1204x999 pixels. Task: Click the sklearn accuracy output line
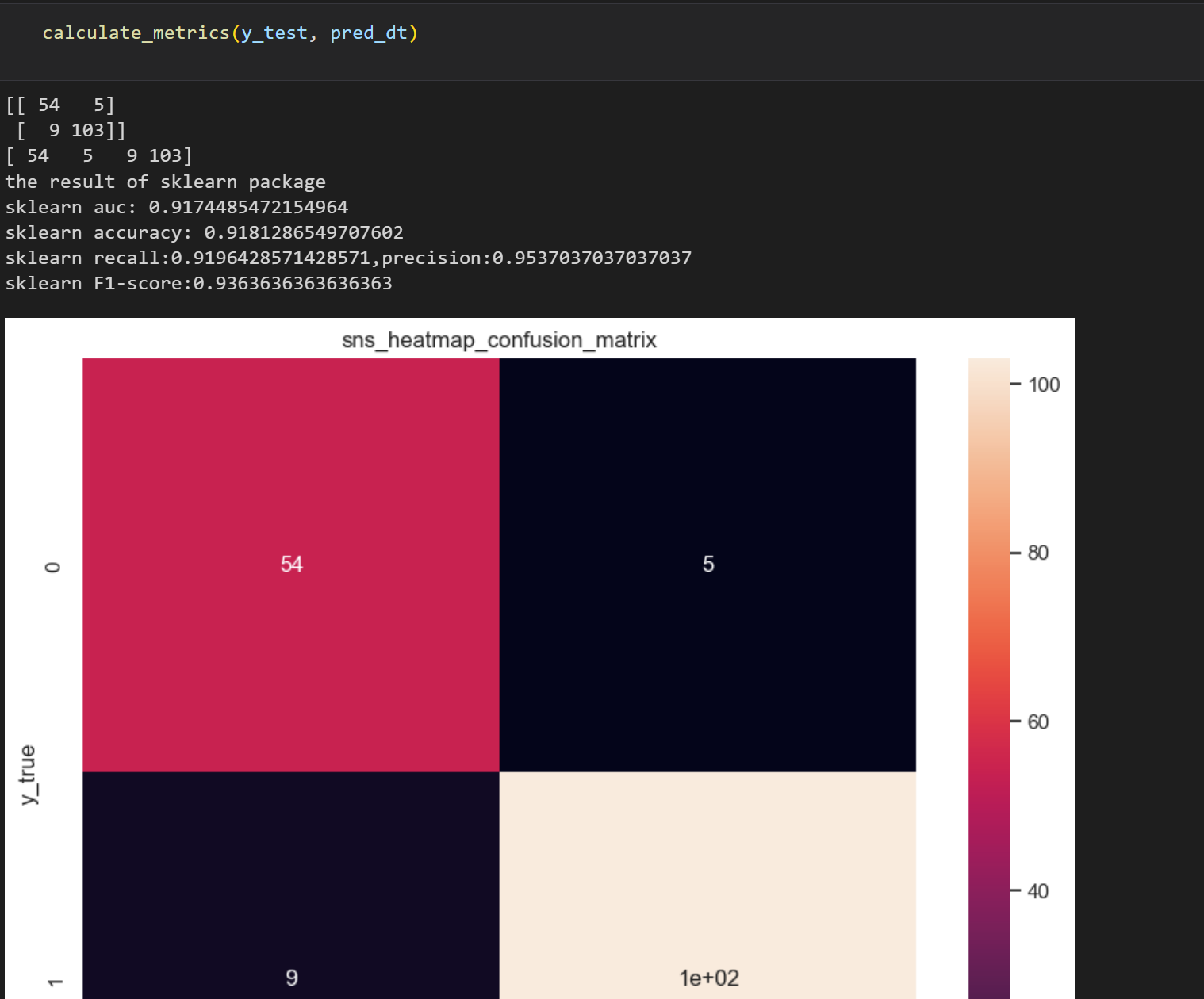coord(204,232)
